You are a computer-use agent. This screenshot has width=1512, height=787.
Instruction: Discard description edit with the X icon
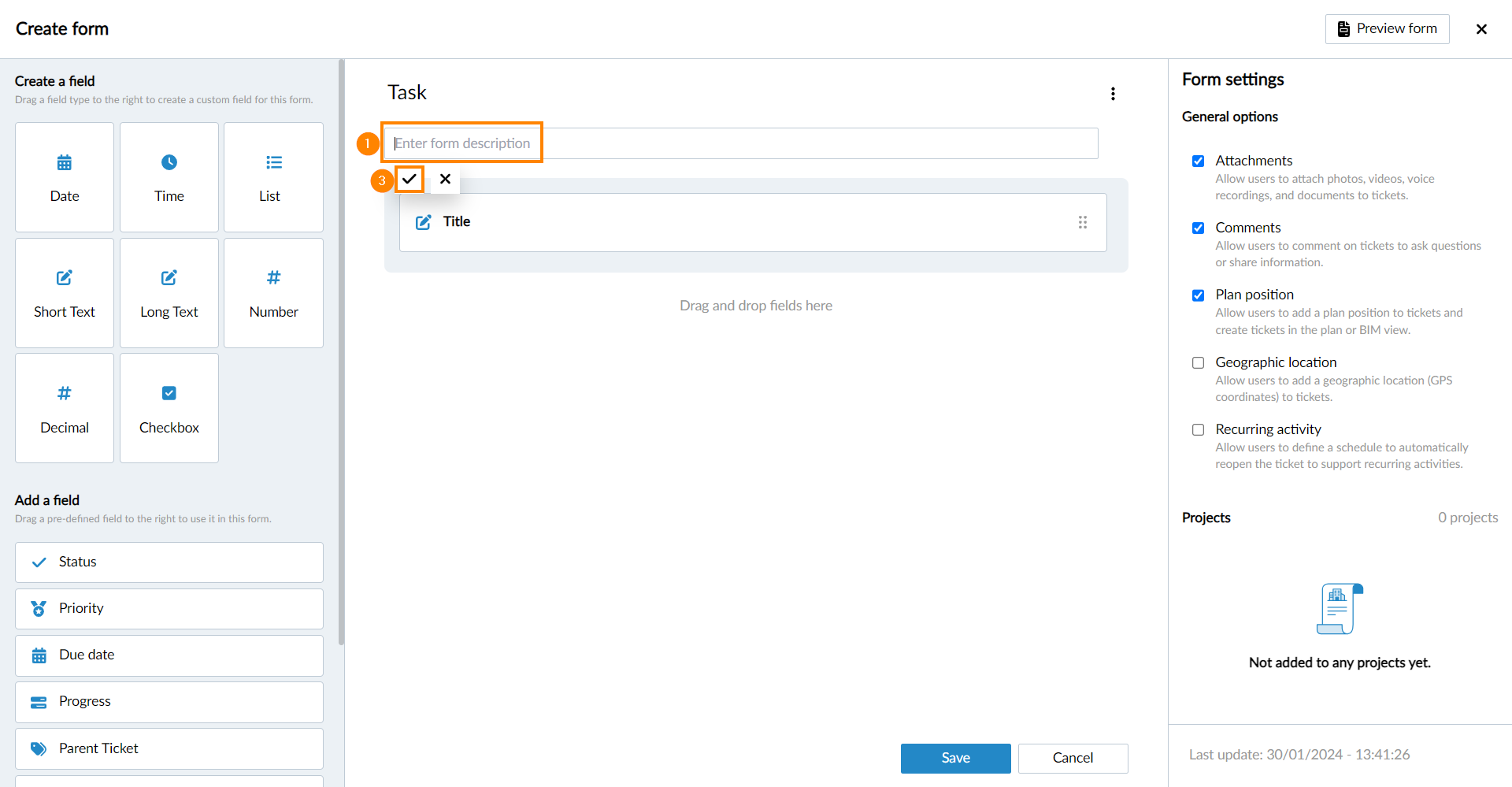click(x=445, y=179)
